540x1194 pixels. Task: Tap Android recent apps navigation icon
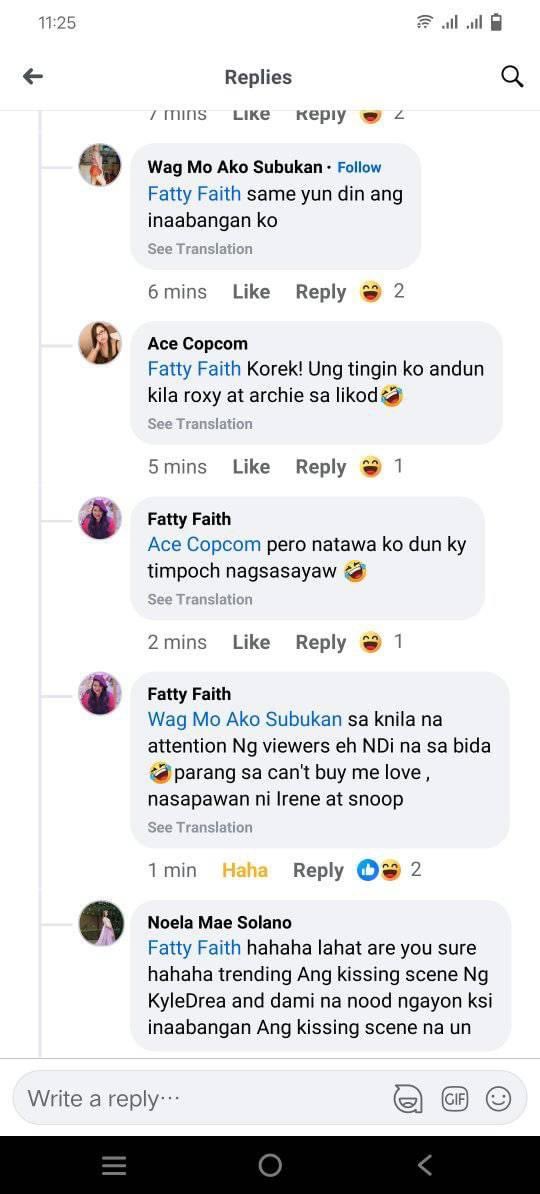click(114, 1165)
